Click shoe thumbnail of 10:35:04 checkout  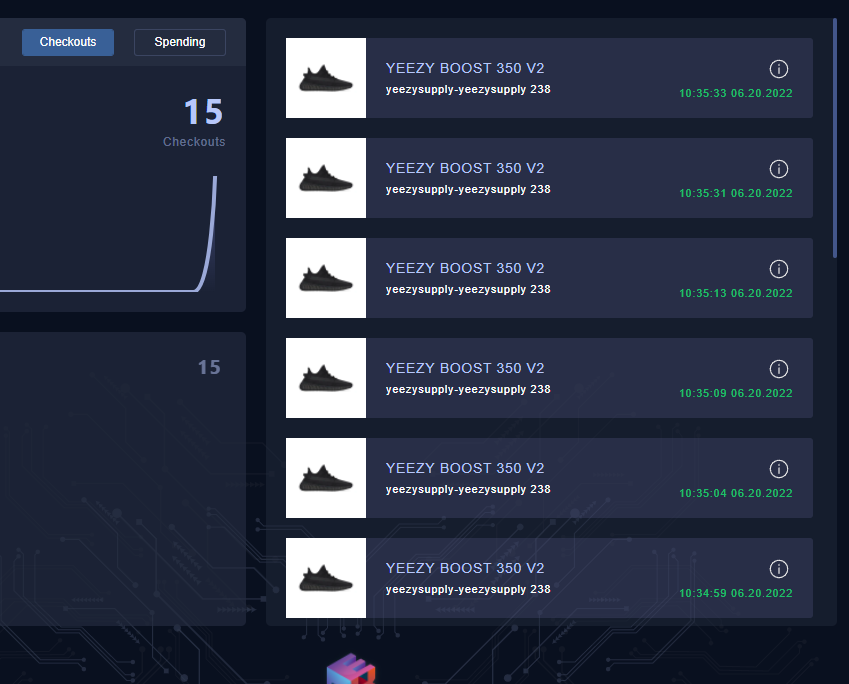click(x=326, y=478)
